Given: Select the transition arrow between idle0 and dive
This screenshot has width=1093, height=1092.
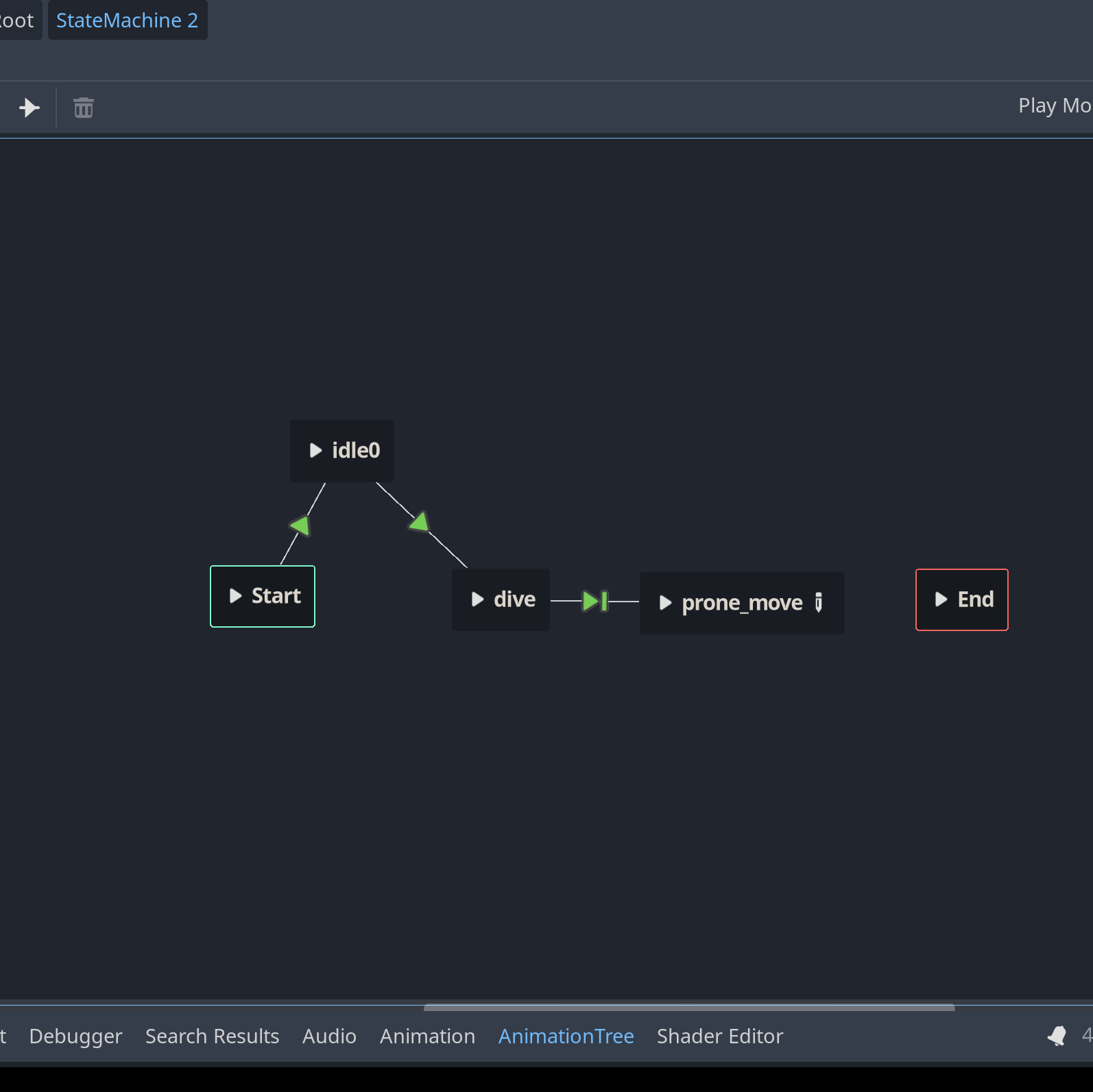Looking at the screenshot, I should [420, 523].
